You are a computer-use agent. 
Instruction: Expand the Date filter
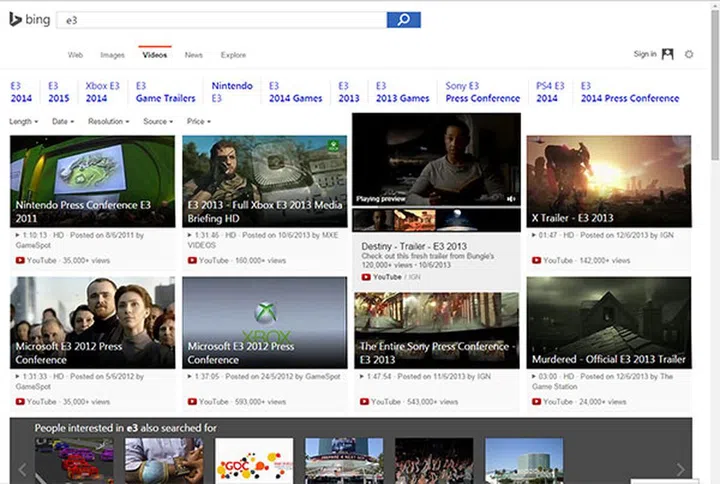pos(63,122)
